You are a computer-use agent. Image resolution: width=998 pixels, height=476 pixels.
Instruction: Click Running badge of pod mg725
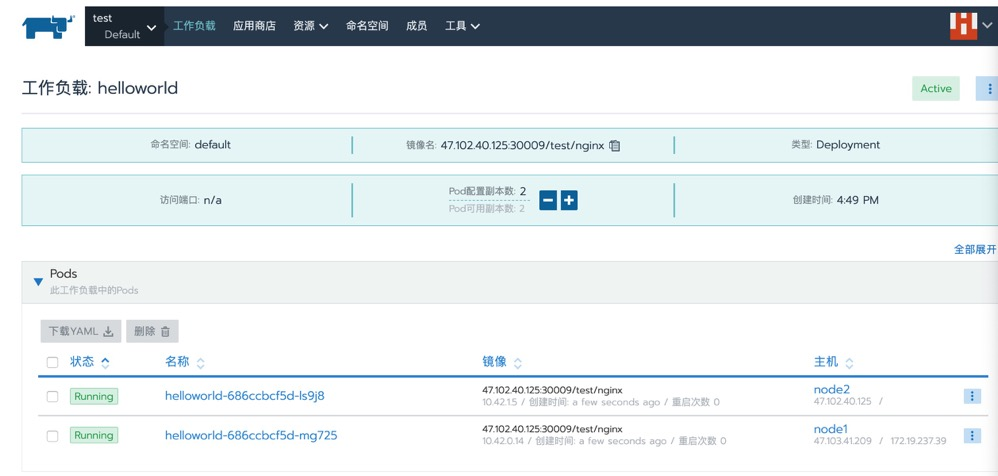[94, 436]
